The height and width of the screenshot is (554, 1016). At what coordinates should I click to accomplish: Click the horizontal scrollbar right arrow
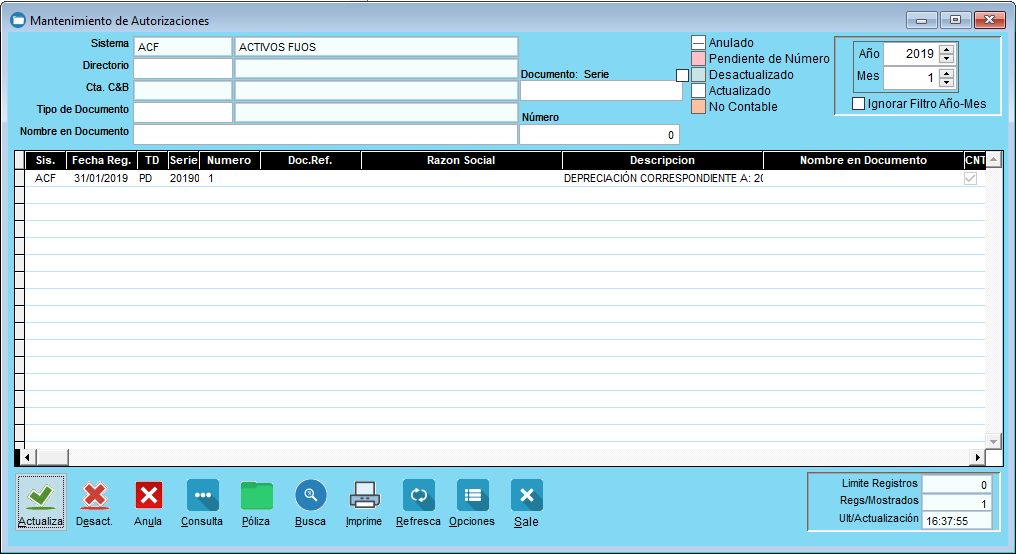pyautogui.click(x=978, y=457)
